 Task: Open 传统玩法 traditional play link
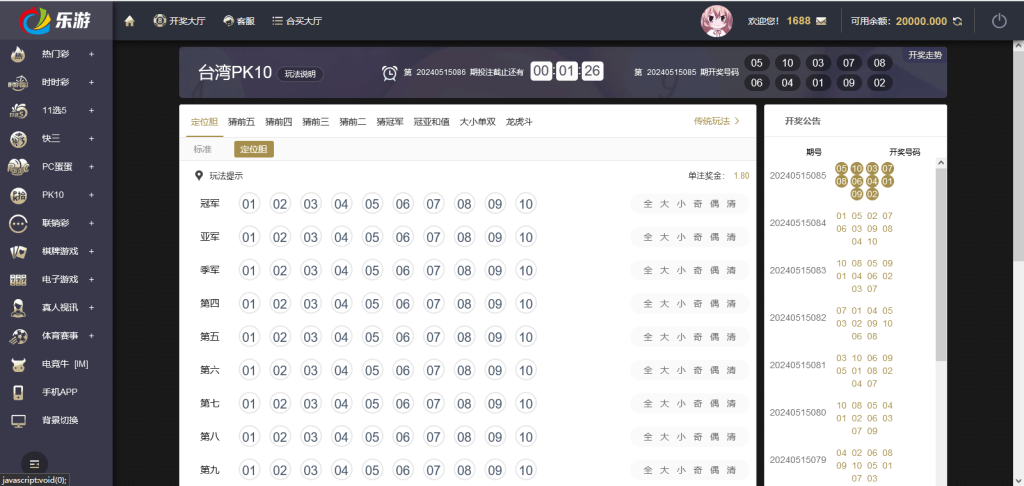(716, 121)
